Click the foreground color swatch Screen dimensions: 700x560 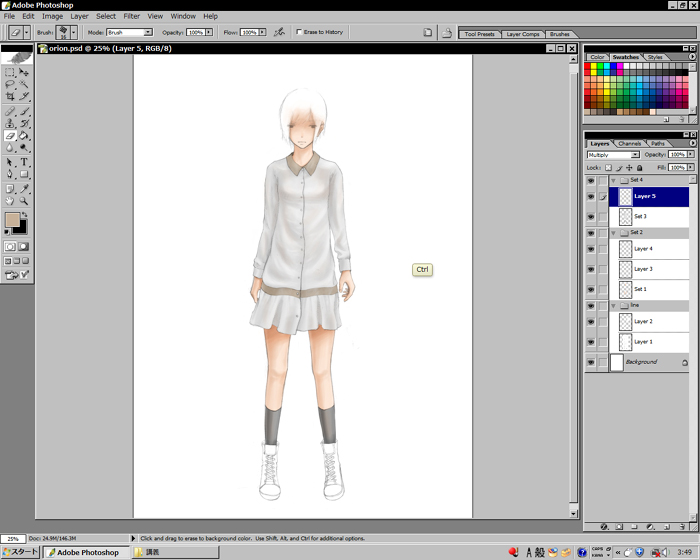(13, 219)
